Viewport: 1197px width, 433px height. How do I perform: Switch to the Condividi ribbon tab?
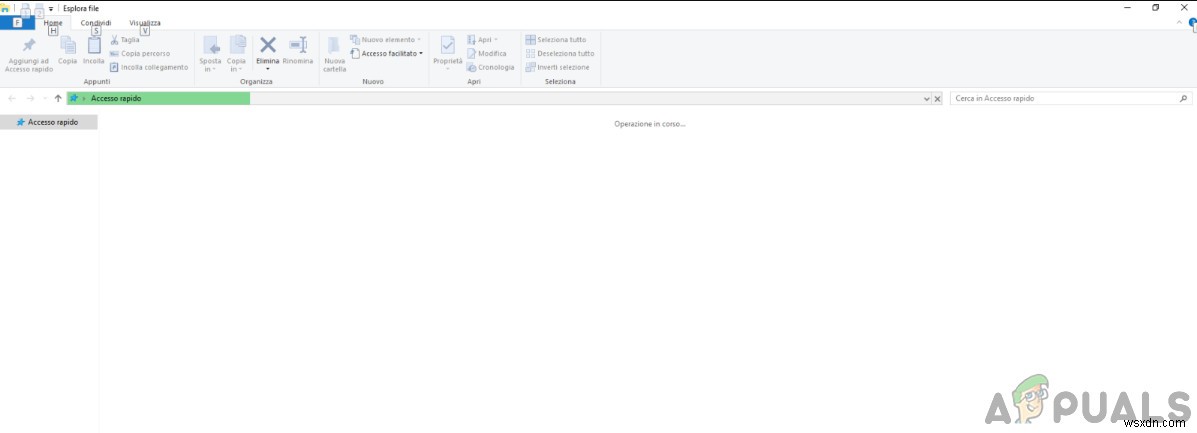(x=95, y=23)
